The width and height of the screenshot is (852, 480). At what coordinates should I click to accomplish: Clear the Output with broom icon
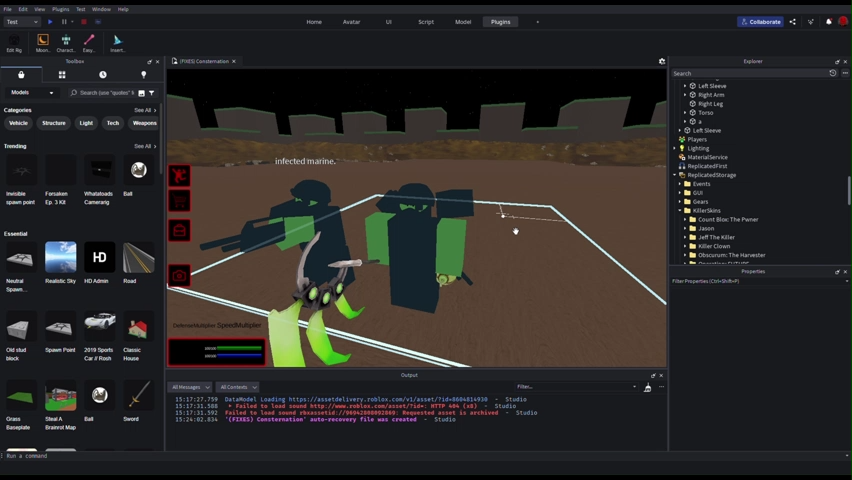tap(648, 387)
